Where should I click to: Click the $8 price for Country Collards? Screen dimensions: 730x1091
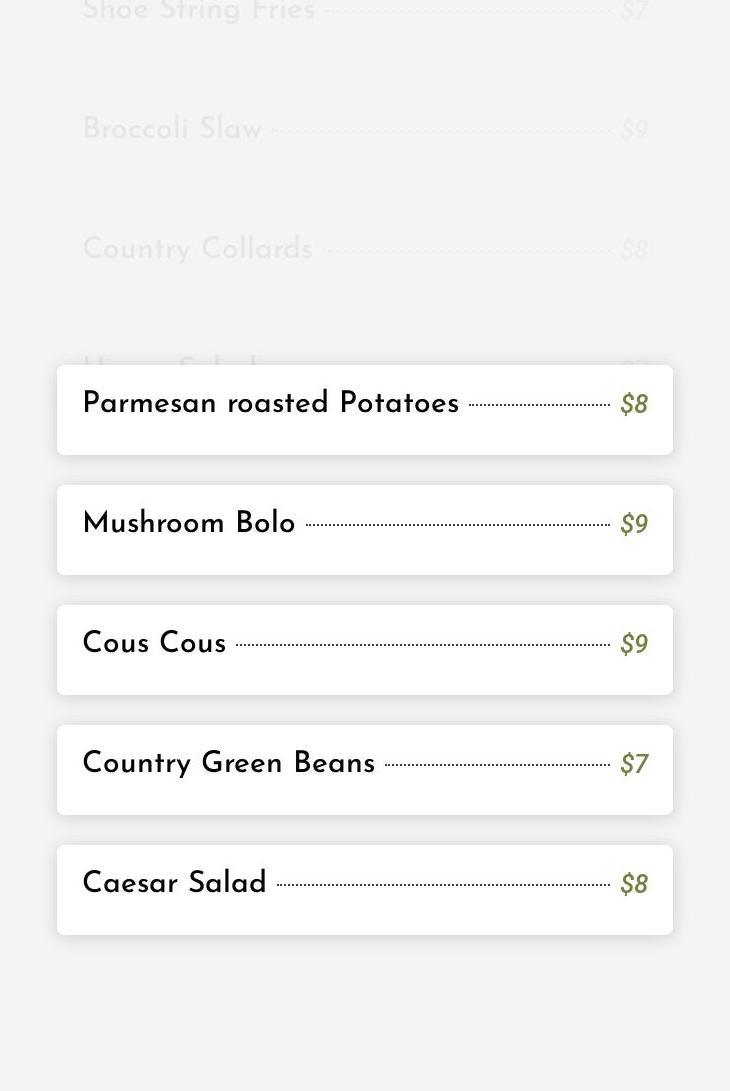pyautogui.click(x=634, y=250)
